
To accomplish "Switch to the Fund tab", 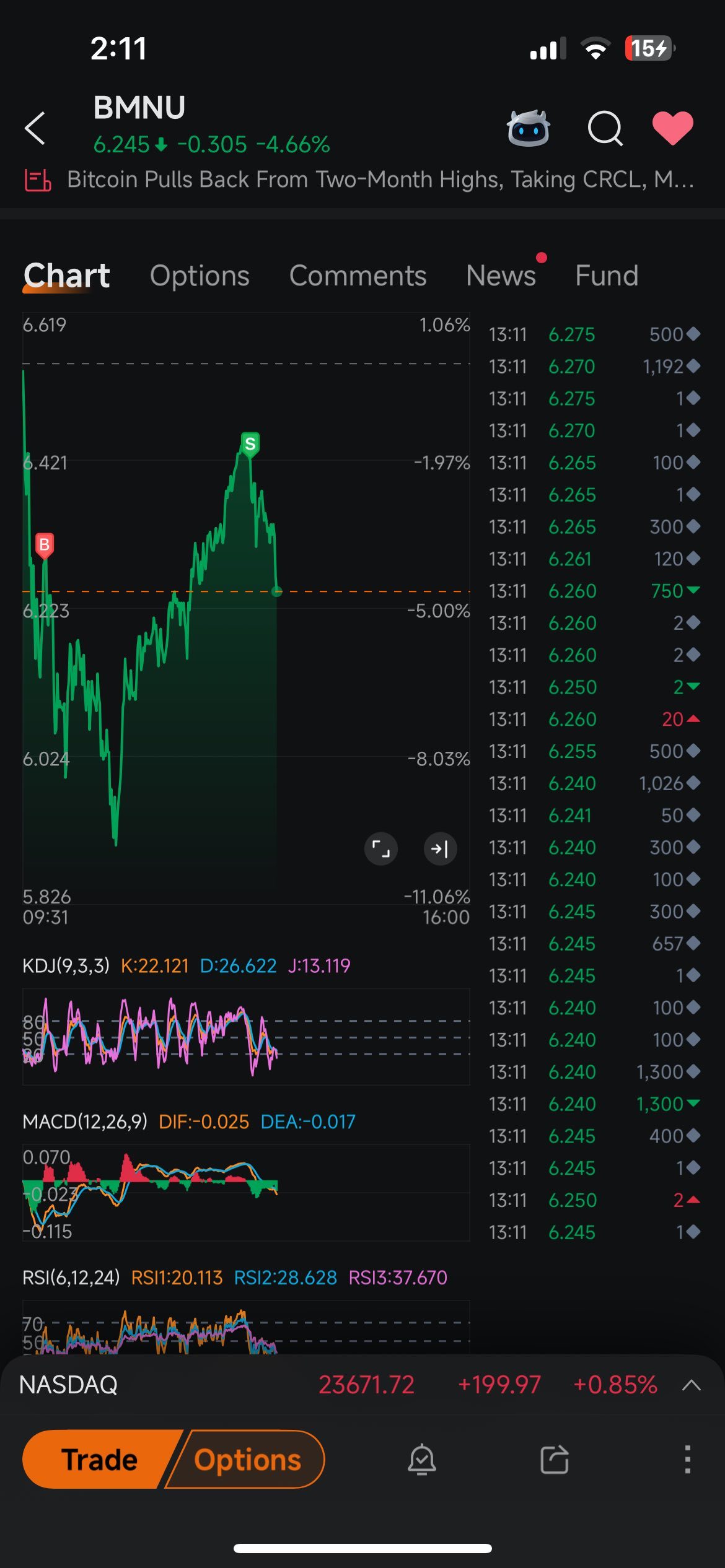I will (x=607, y=276).
